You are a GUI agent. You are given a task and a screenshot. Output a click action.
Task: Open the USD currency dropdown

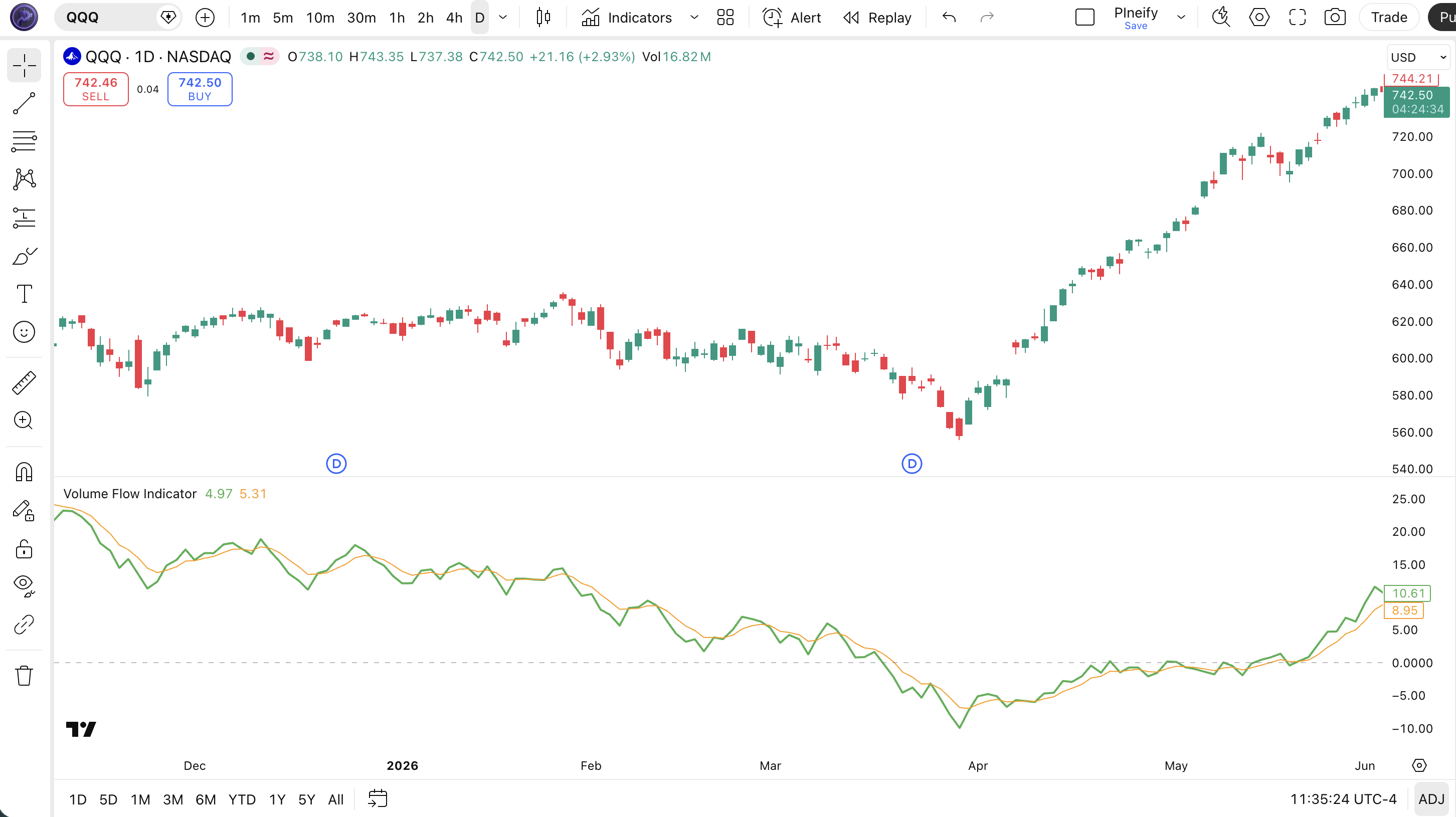pyautogui.click(x=1418, y=57)
